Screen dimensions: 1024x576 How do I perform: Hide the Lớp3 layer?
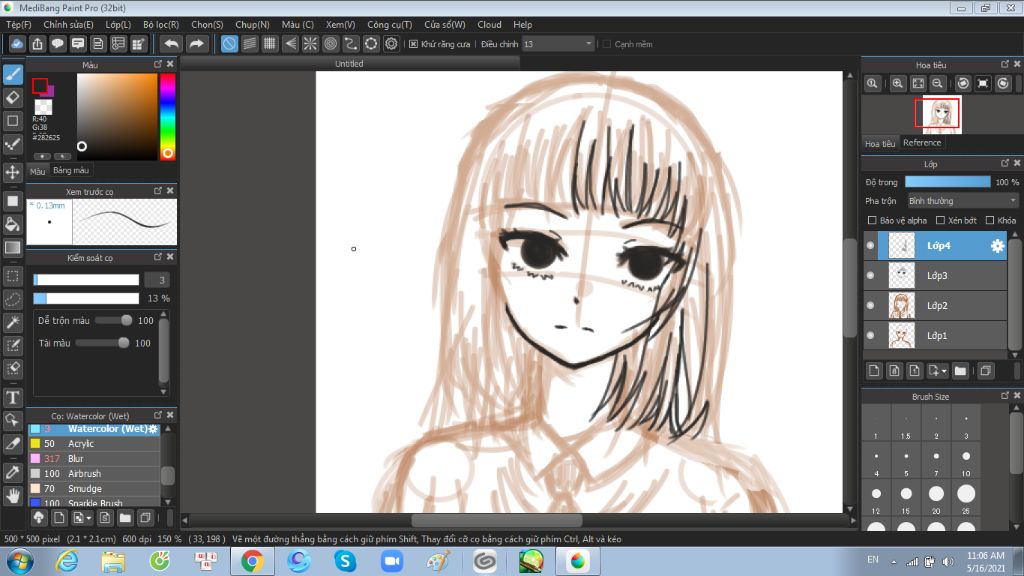click(x=871, y=276)
